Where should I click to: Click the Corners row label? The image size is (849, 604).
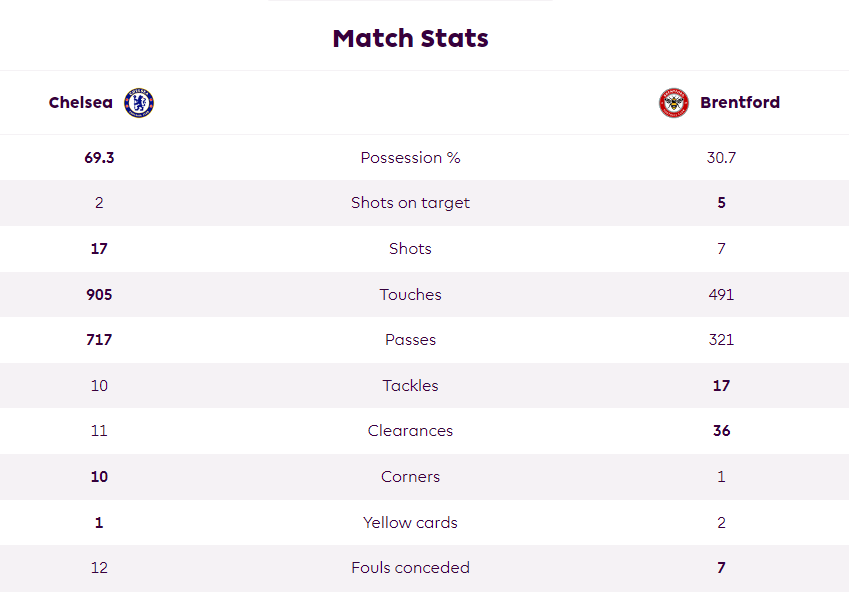410,476
